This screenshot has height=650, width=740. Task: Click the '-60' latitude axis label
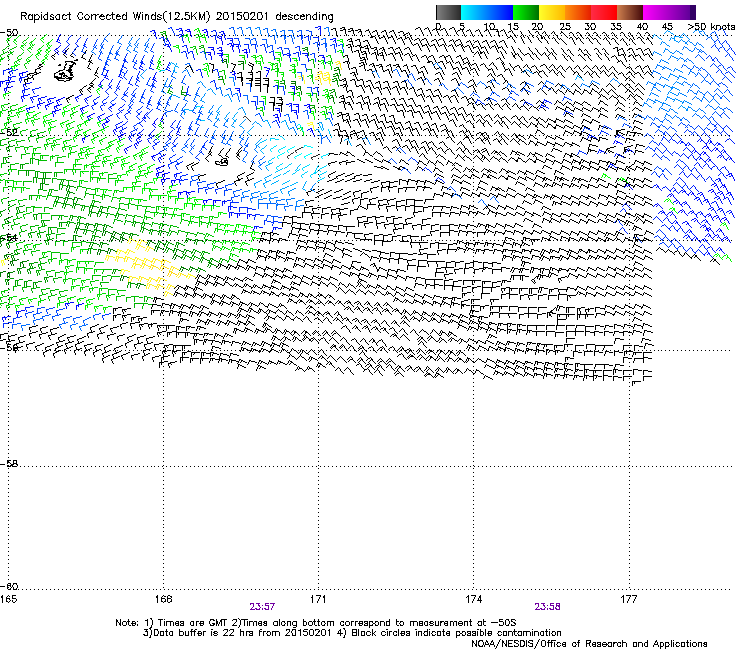9,586
